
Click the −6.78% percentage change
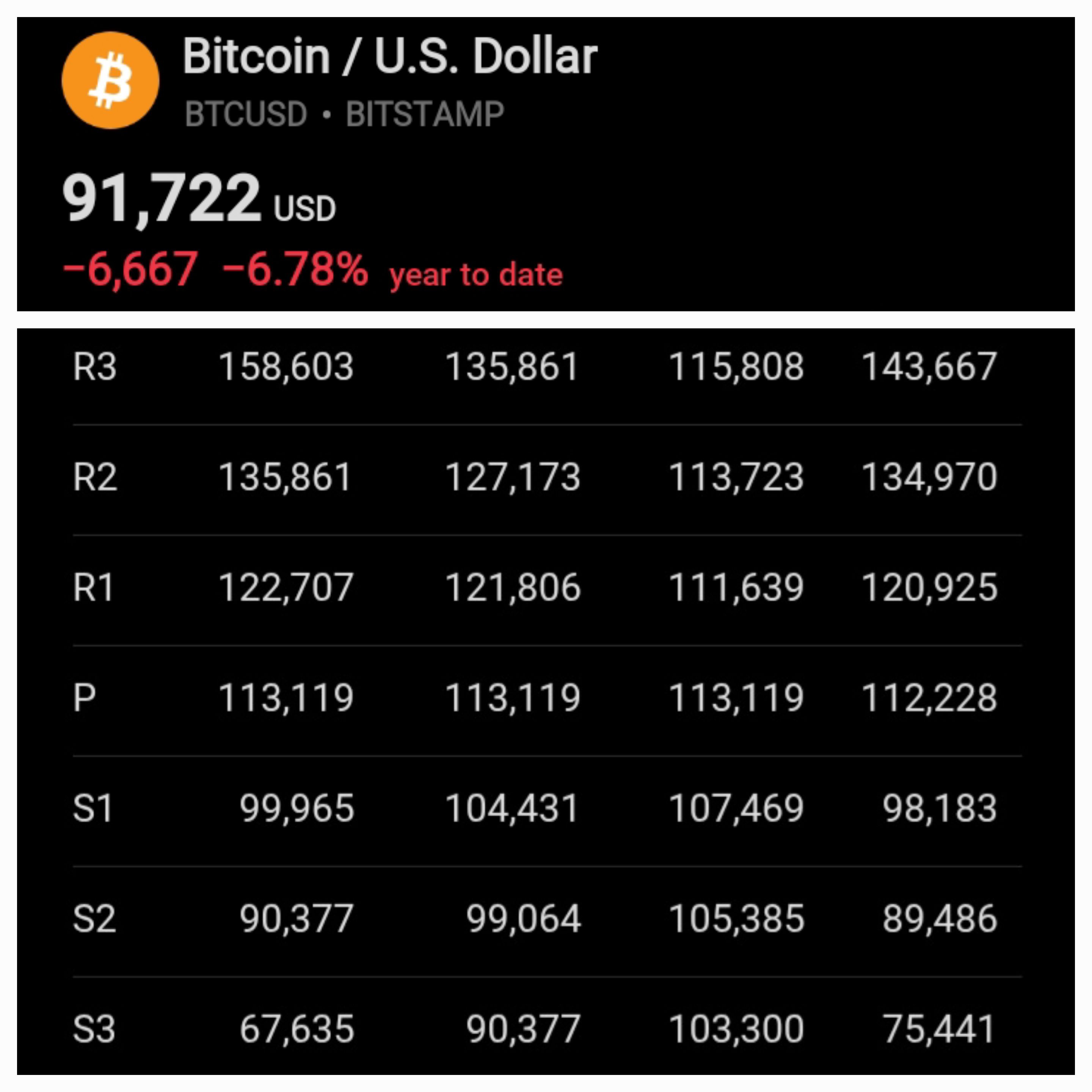click(296, 270)
